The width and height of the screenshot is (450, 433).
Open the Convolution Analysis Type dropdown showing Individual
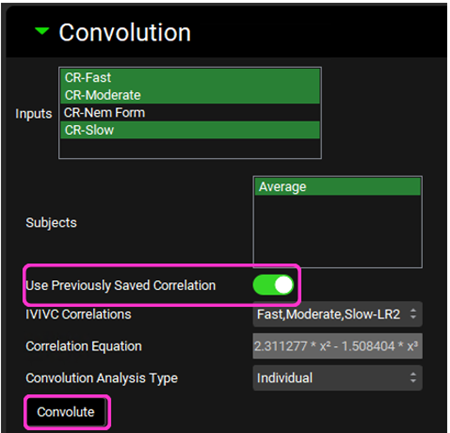337,378
